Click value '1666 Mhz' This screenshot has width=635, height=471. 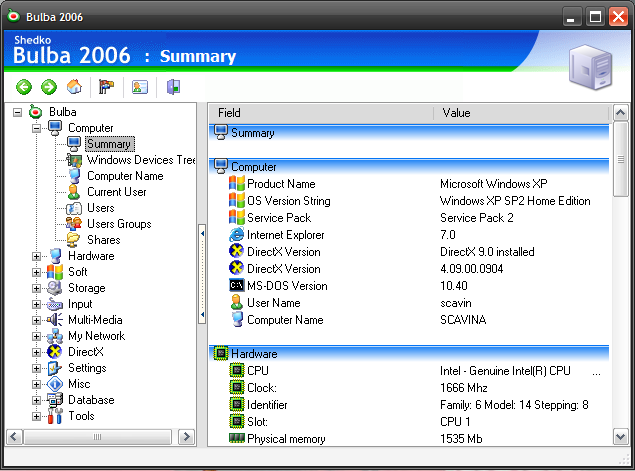coord(464,388)
